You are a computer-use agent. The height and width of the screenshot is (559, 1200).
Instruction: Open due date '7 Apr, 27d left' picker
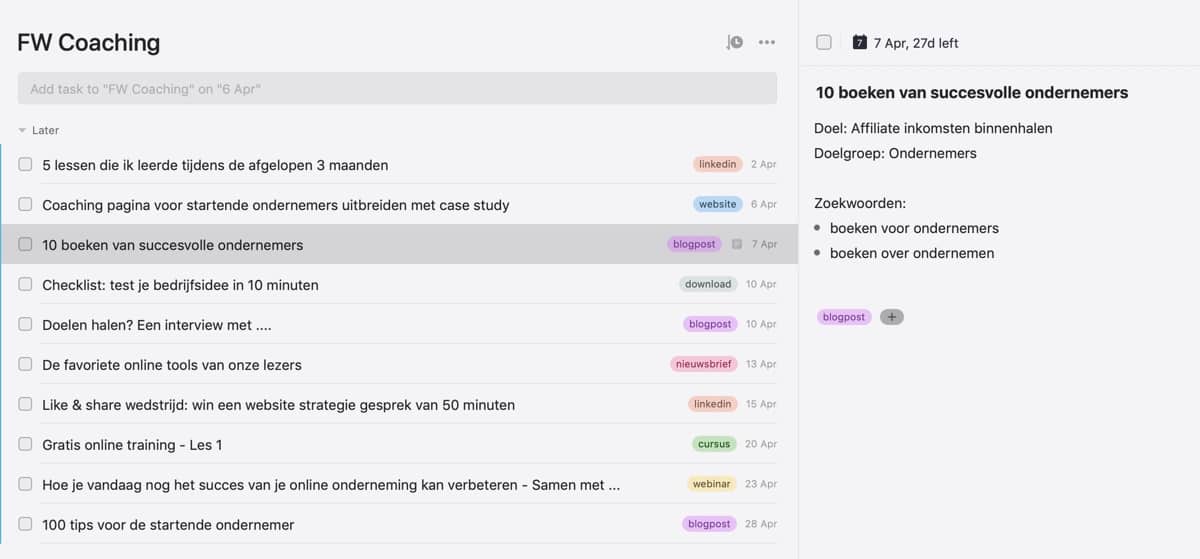(x=915, y=43)
